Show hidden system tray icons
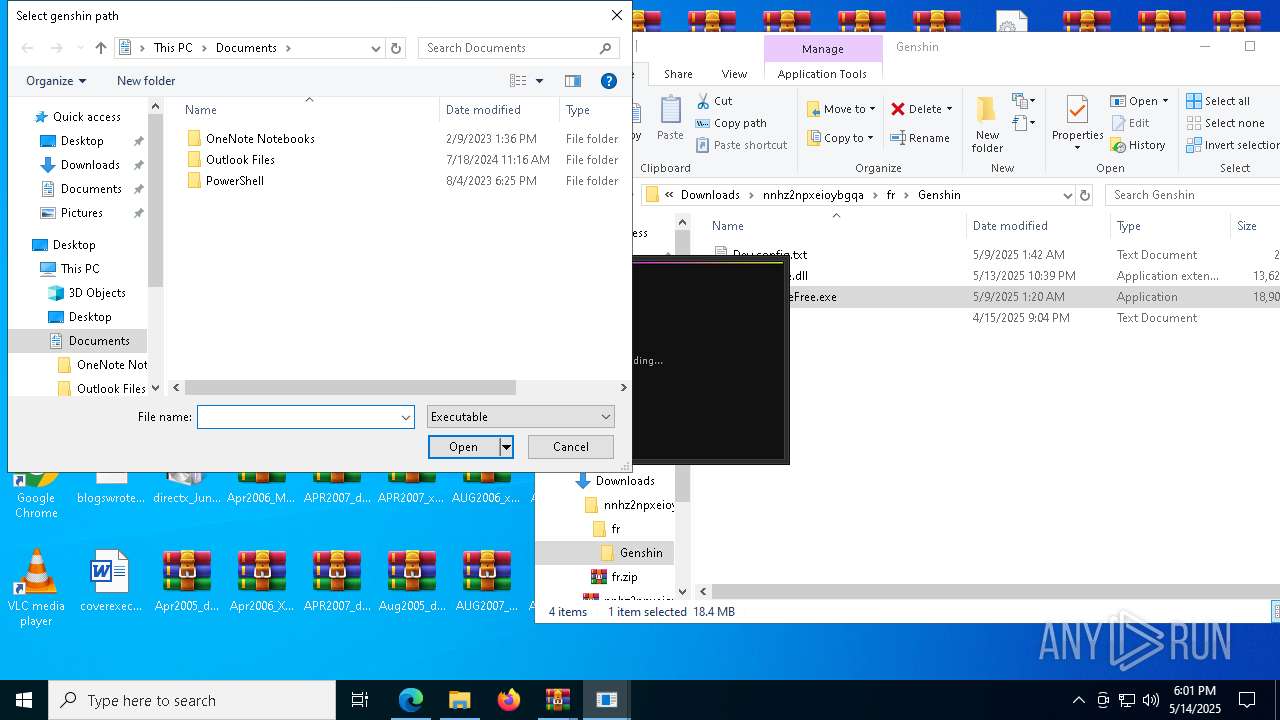 (x=1078, y=700)
